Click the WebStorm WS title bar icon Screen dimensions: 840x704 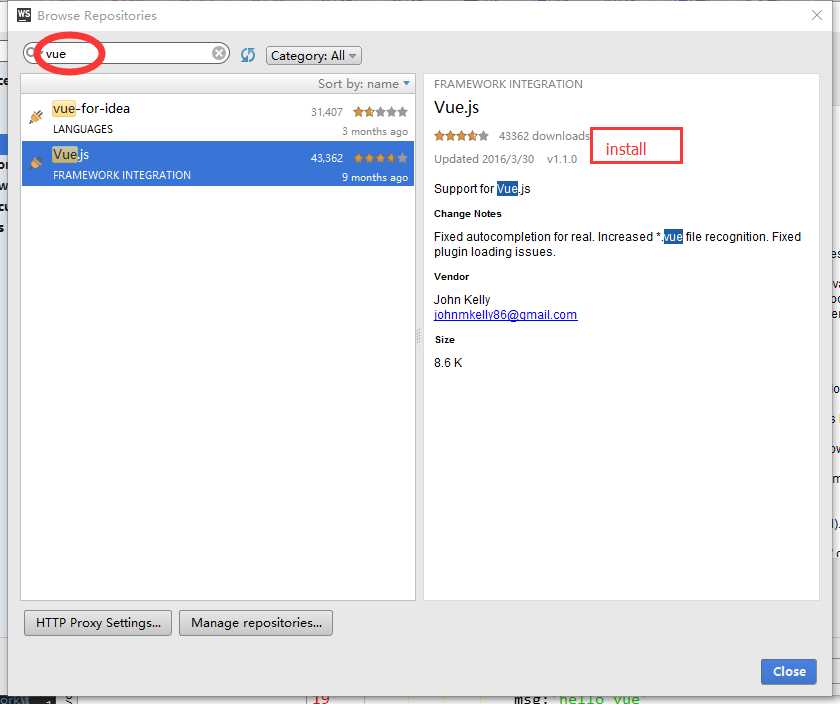point(24,15)
